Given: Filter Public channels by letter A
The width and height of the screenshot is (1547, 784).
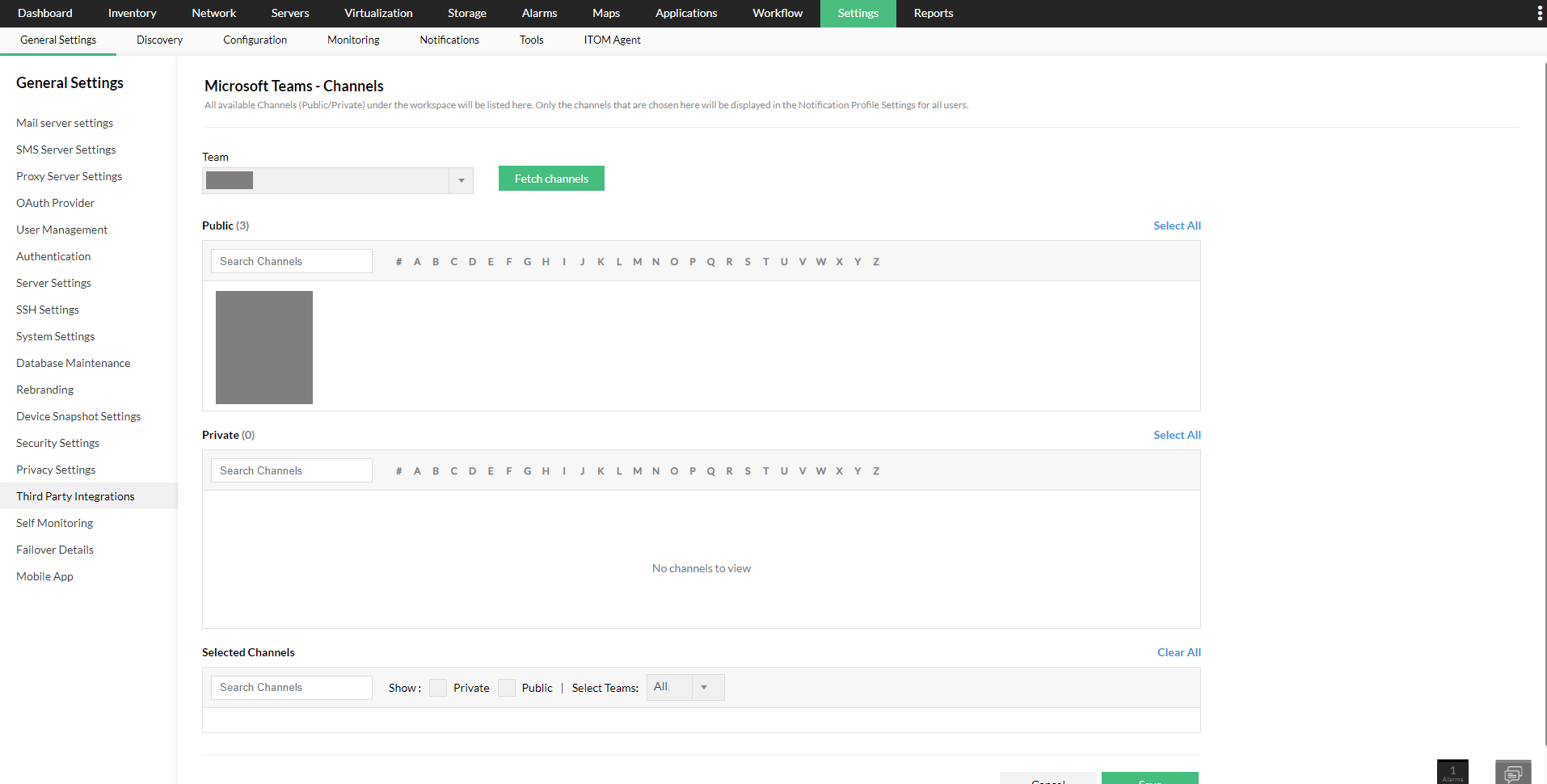Looking at the screenshot, I should 417,262.
